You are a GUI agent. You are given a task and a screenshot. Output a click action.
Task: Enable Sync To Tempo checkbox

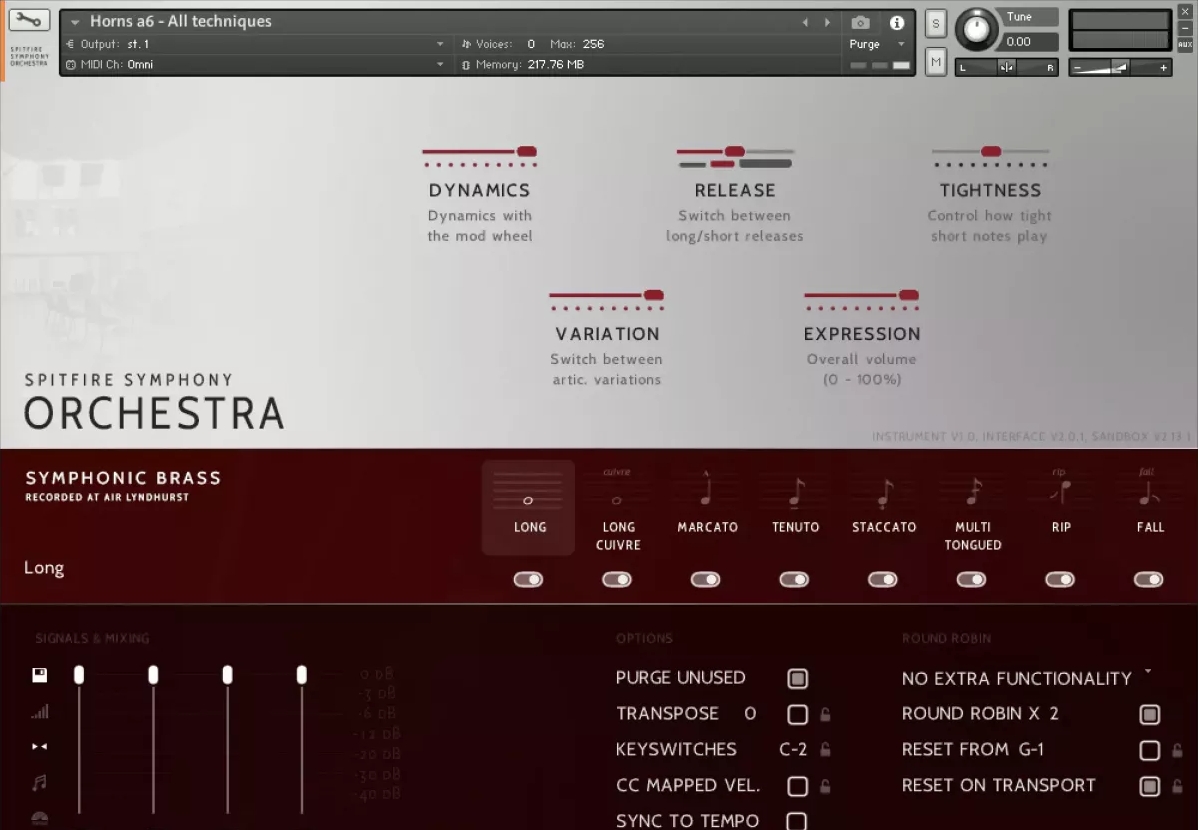(x=797, y=821)
